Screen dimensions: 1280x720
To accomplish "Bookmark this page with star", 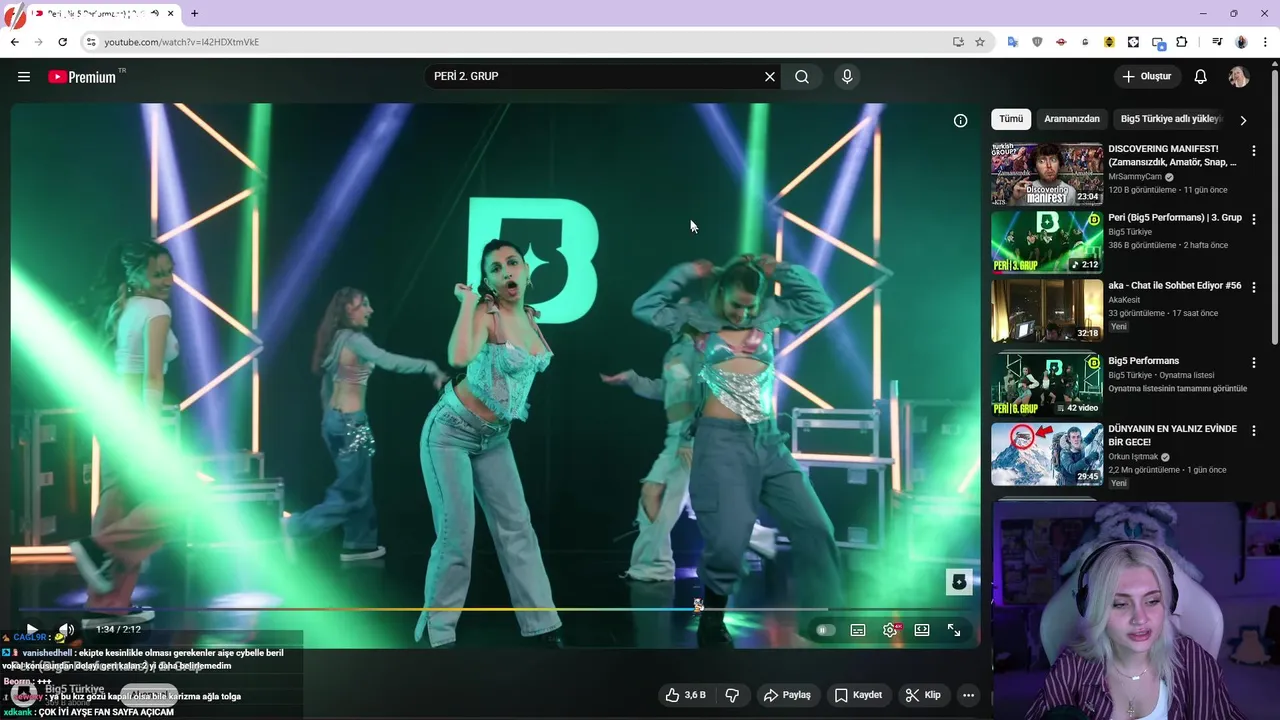I will point(980,42).
